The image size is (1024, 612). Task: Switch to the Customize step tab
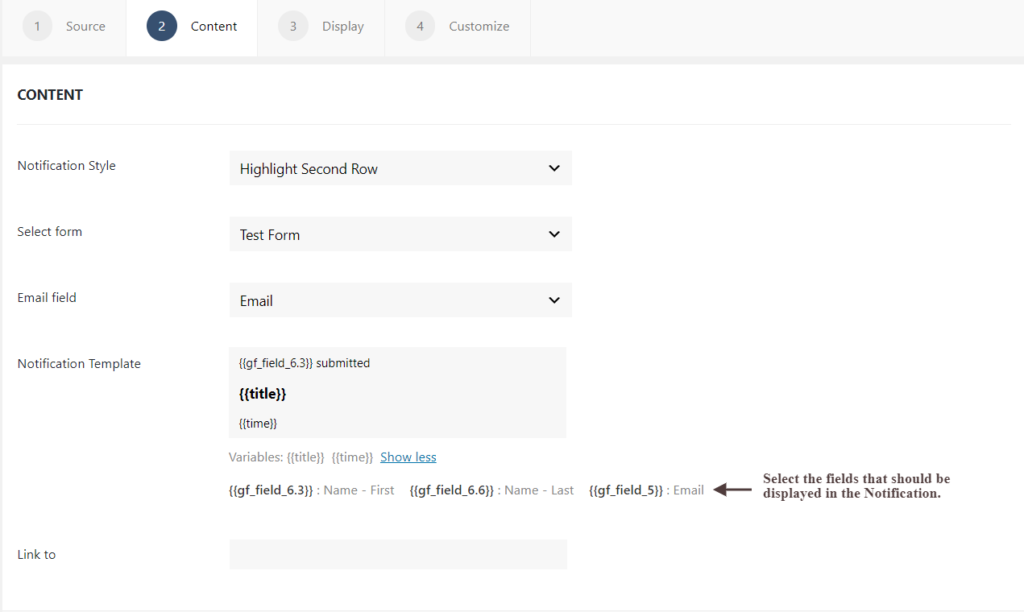(x=457, y=27)
